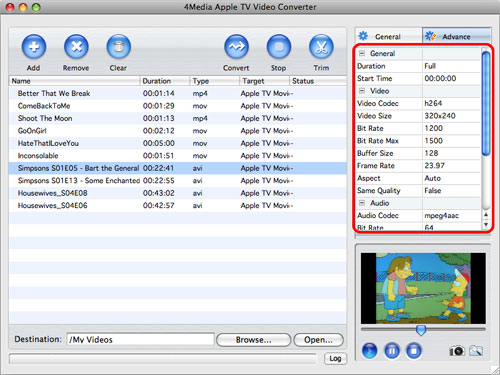Open the snapshot folder magnifier icon
This screenshot has height=375, width=500.
pos(476,351)
